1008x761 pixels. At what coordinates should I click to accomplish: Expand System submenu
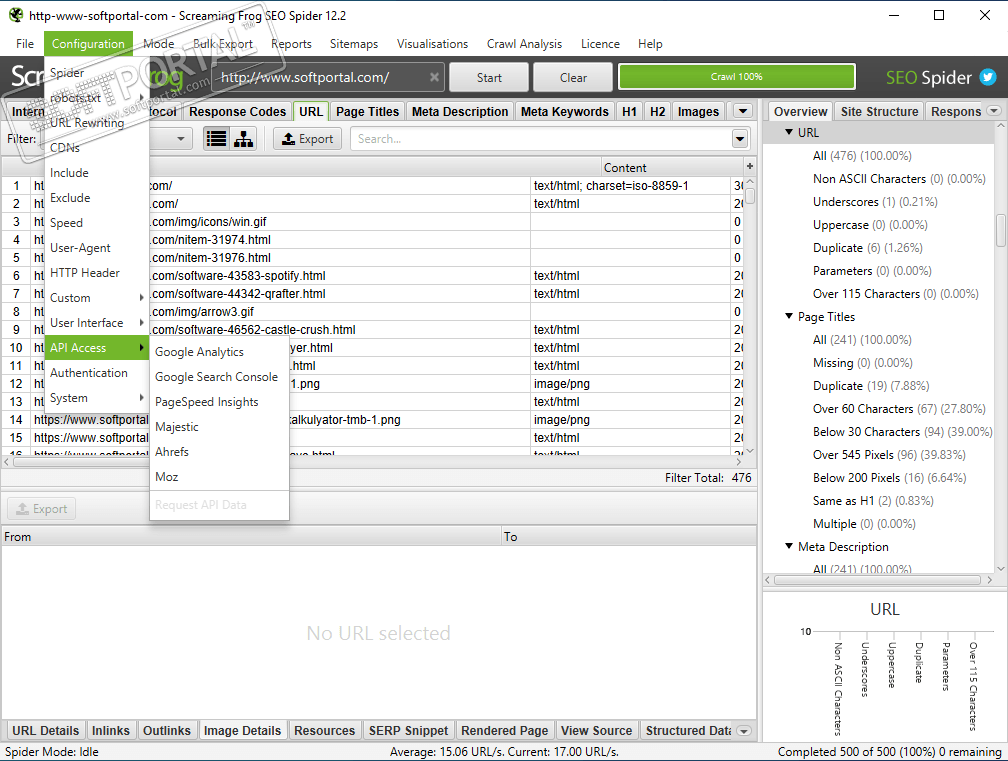coord(96,398)
